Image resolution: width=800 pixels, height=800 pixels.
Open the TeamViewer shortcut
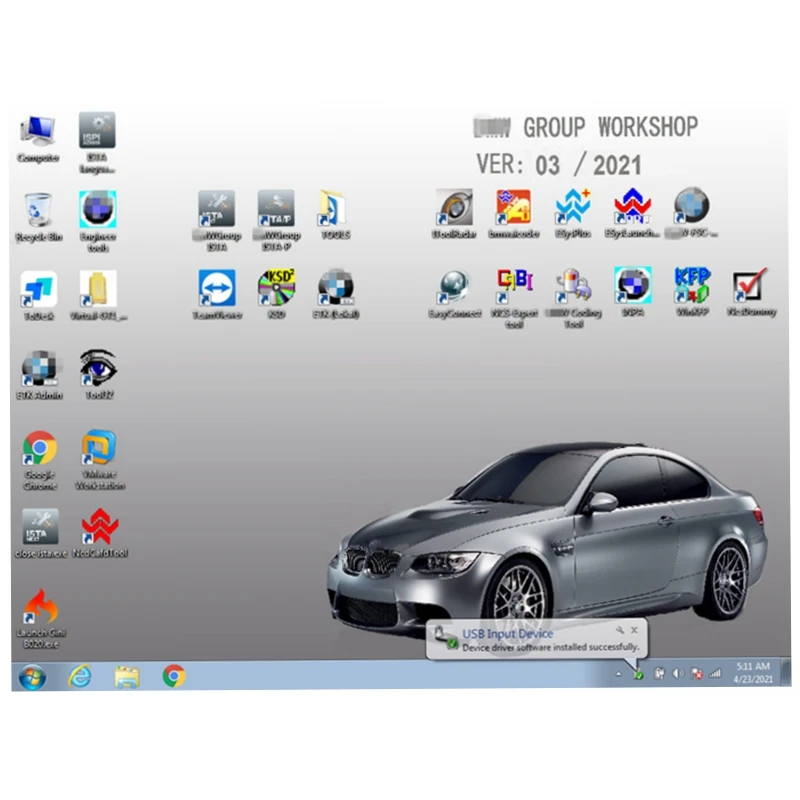pos(217,294)
